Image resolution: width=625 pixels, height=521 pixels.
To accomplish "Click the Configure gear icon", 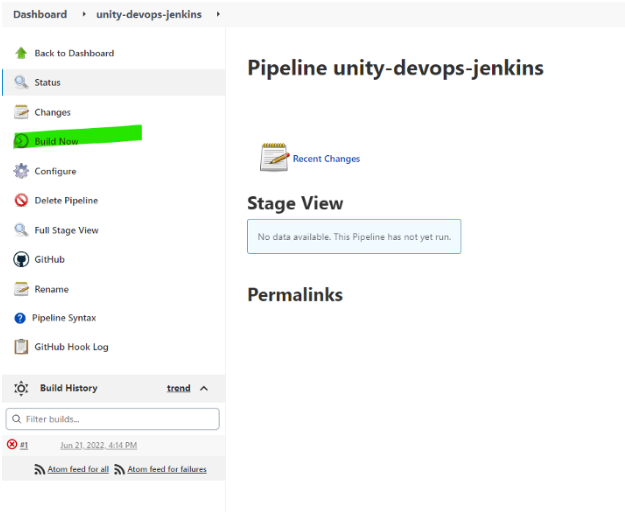I will (x=21, y=171).
